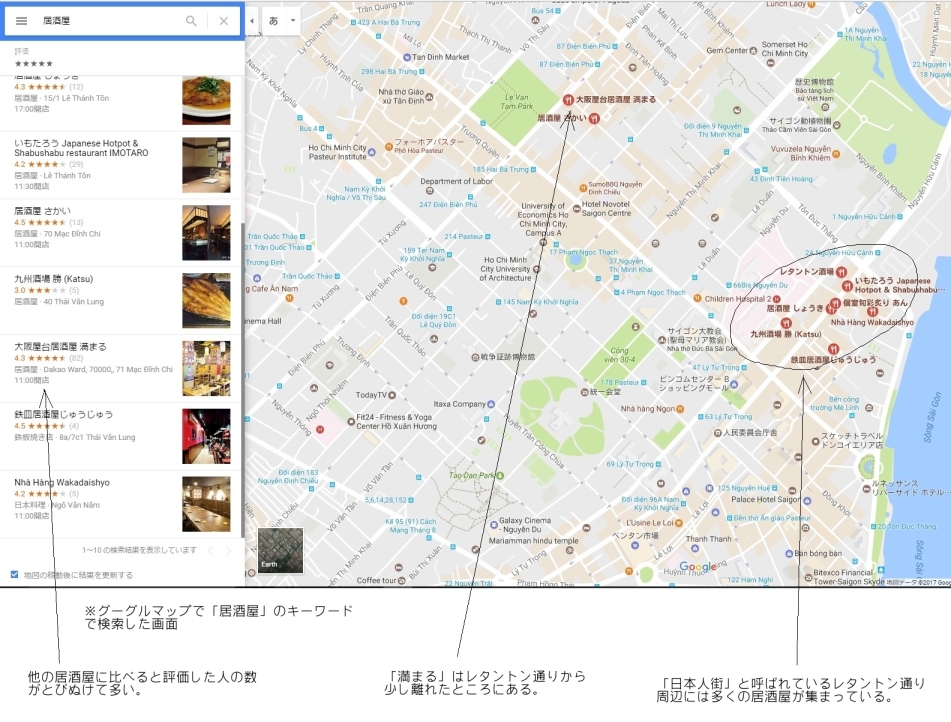Click the Wakadaishyo result counter photo

(x=206, y=505)
